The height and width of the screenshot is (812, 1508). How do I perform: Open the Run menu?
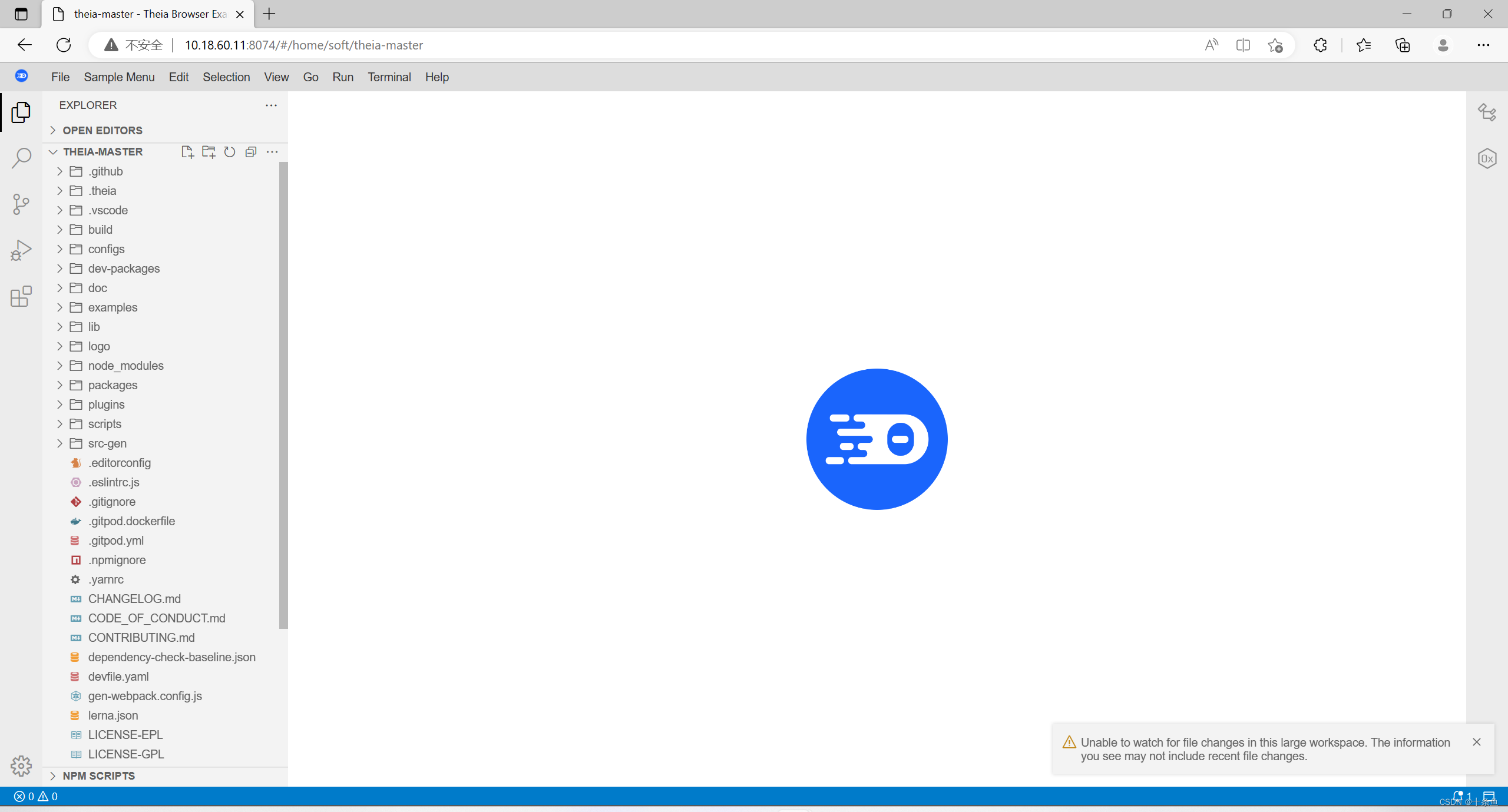click(343, 77)
